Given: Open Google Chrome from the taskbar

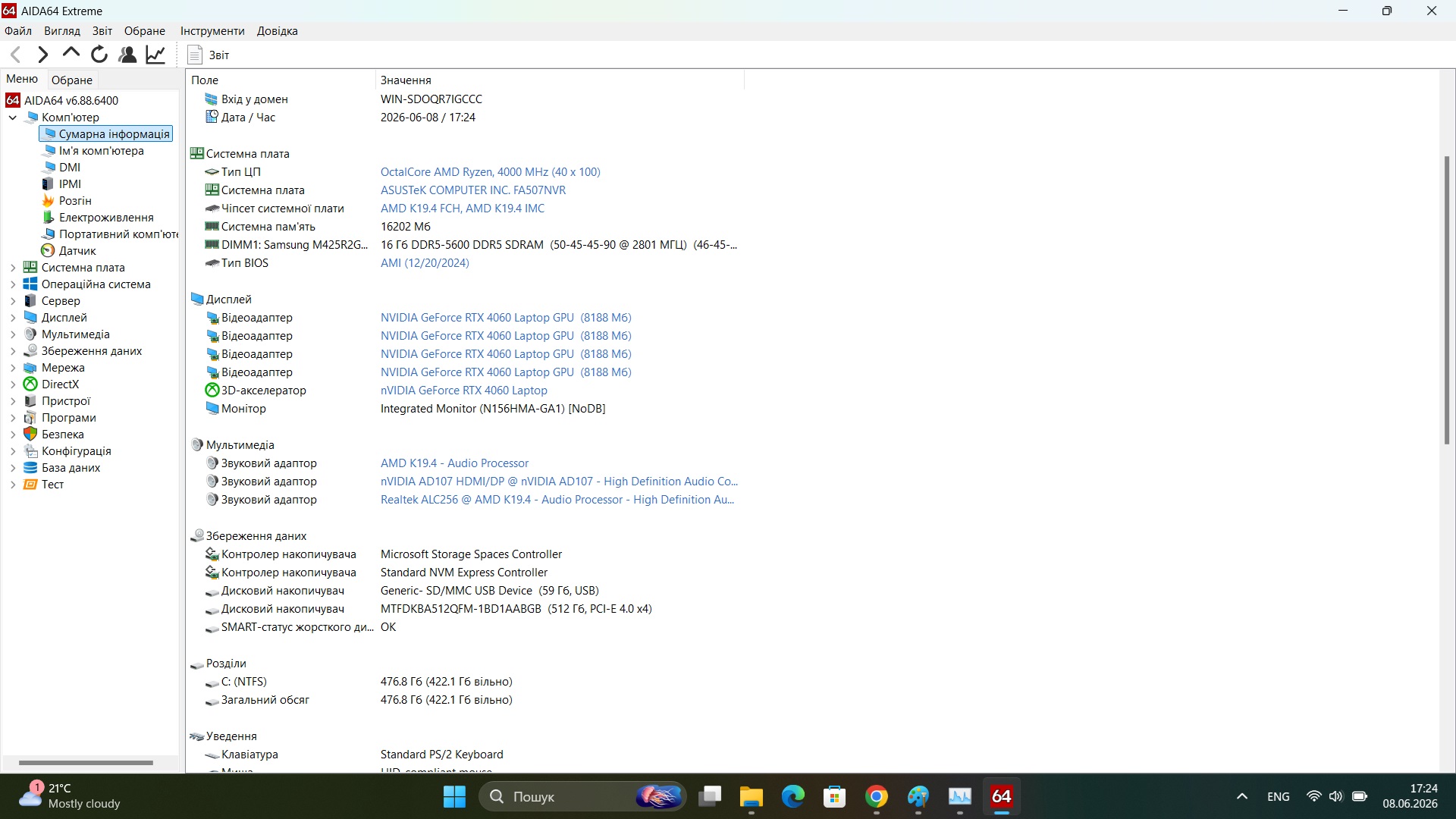Looking at the screenshot, I should coord(877,797).
